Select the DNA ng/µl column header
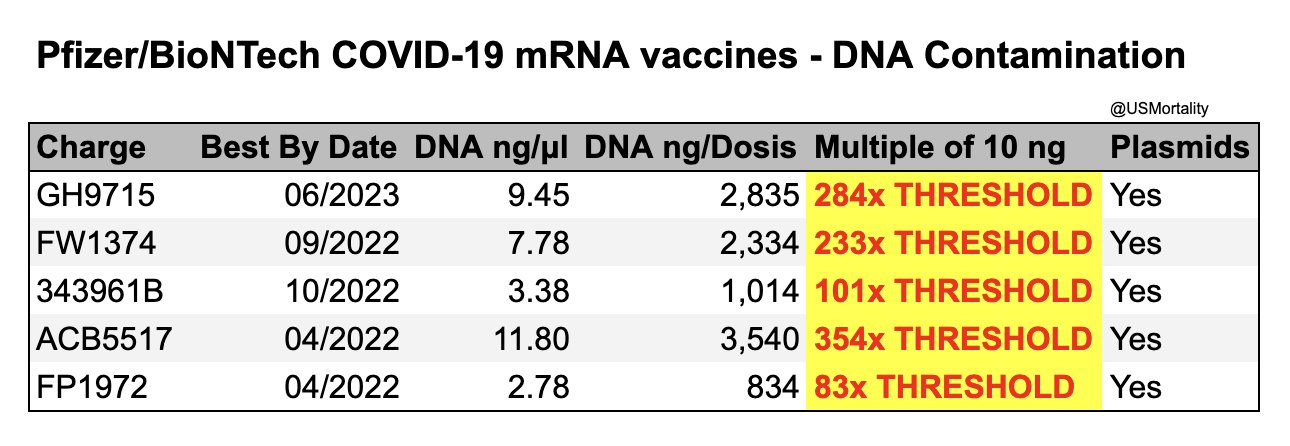1290x446 pixels. (491, 148)
